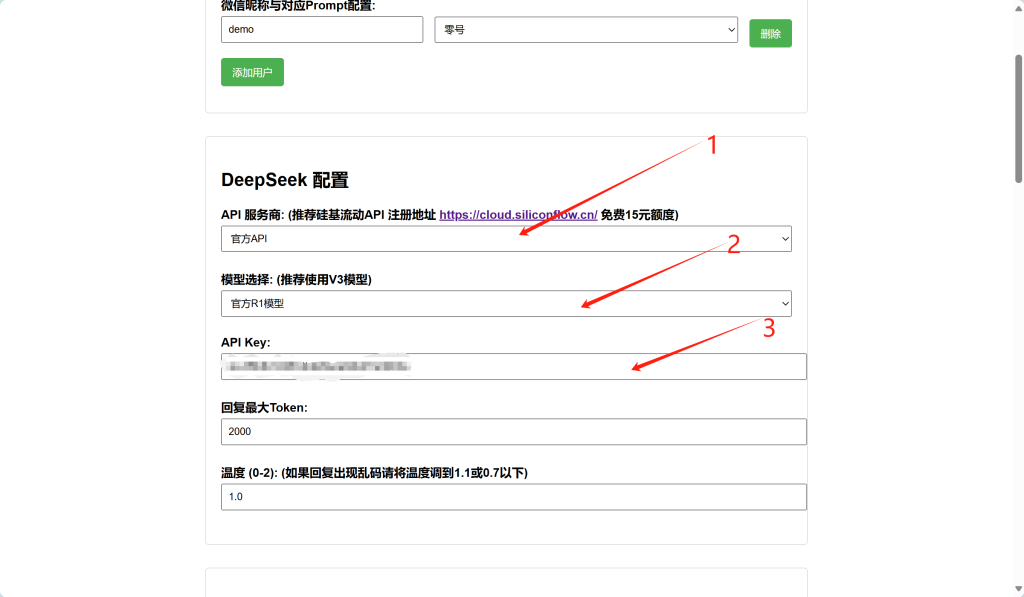Click the API Key input field
This screenshot has width=1024, height=597.
pos(514,366)
